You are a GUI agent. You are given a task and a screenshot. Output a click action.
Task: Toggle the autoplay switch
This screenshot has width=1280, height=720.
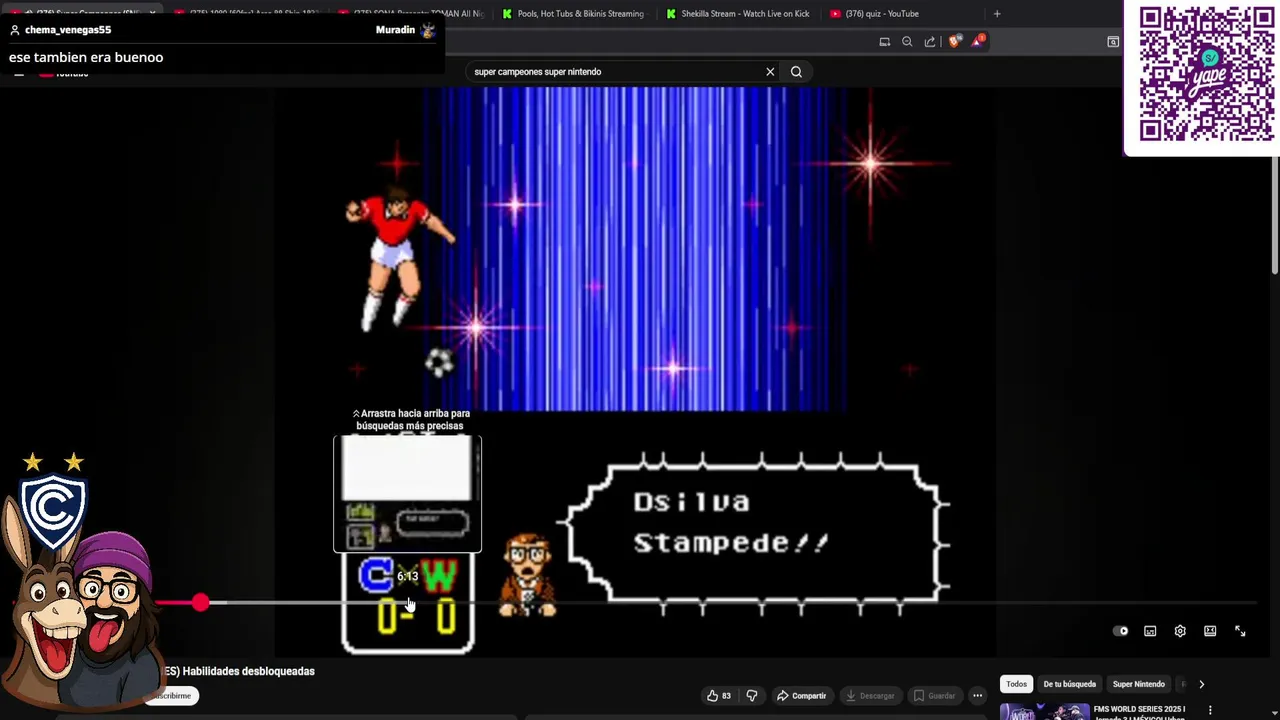click(x=1121, y=631)
